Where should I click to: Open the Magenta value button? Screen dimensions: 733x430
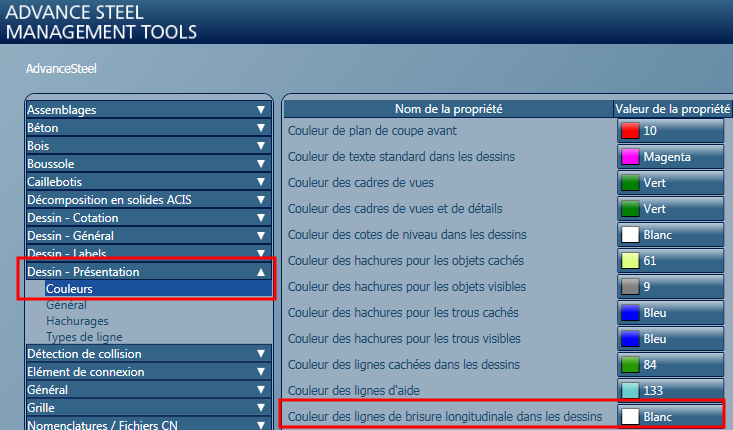point(670,157)
